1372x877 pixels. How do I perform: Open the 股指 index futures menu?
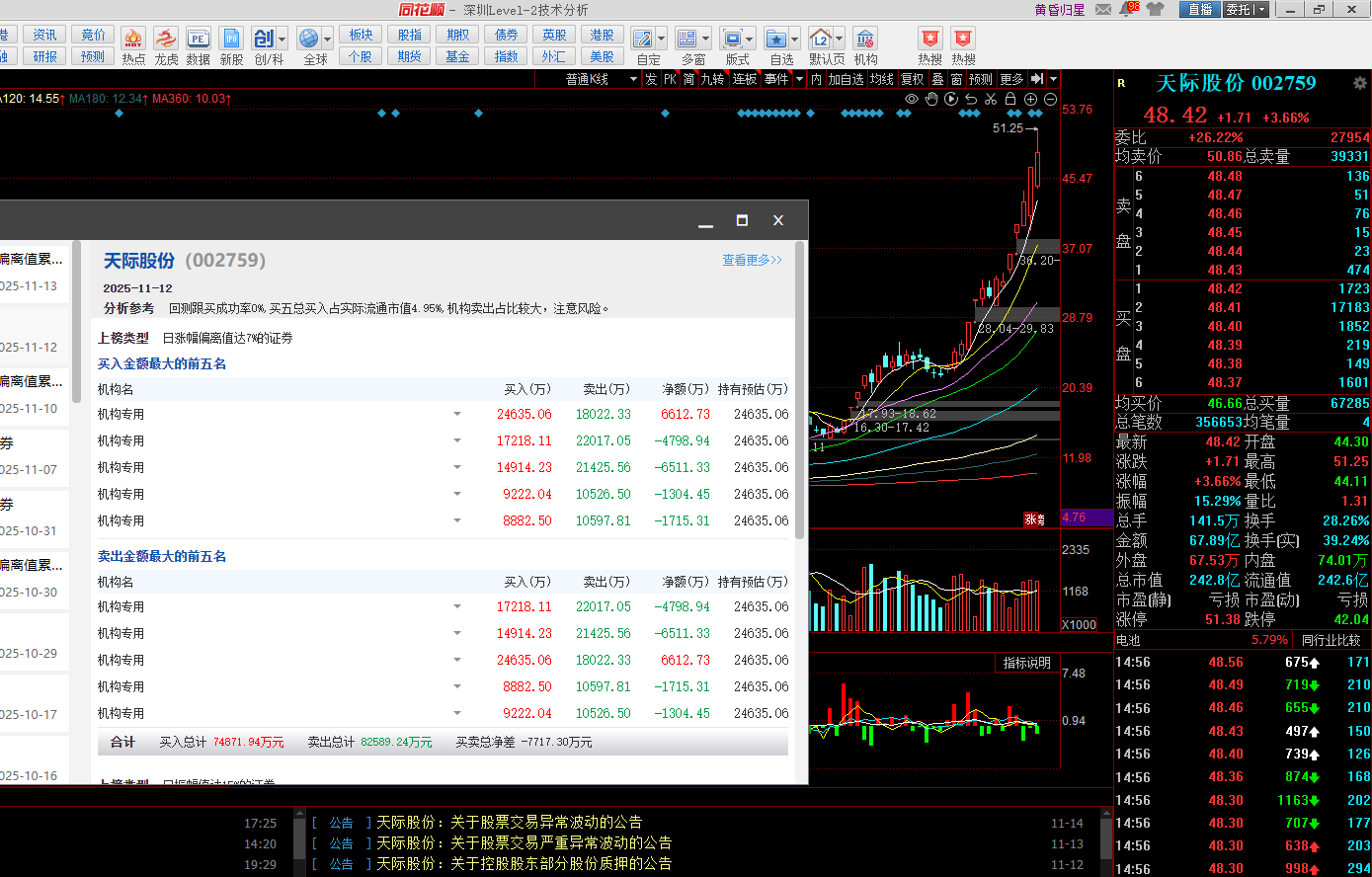pos(410,35)
